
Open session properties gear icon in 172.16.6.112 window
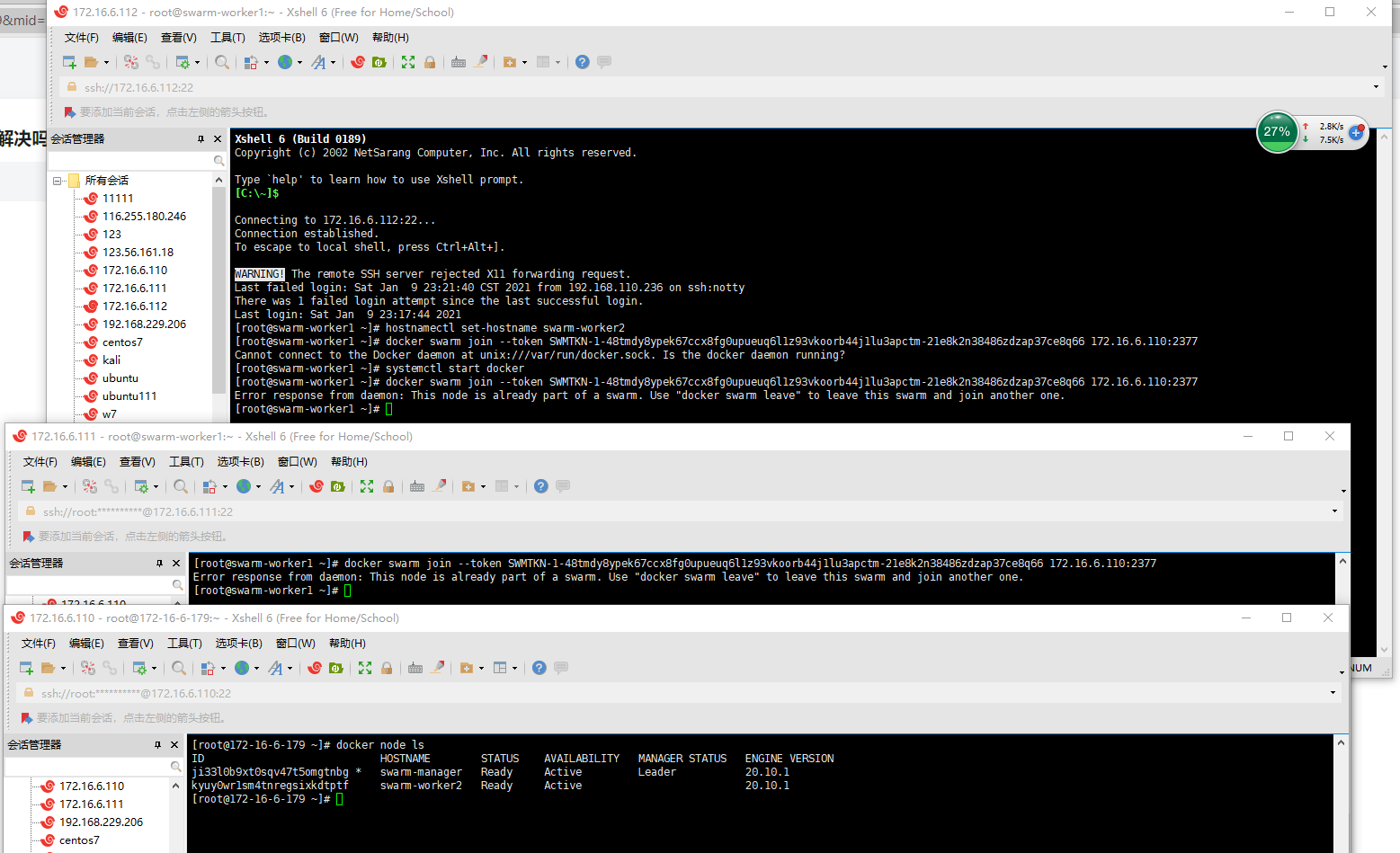click(x=183, y=62)
